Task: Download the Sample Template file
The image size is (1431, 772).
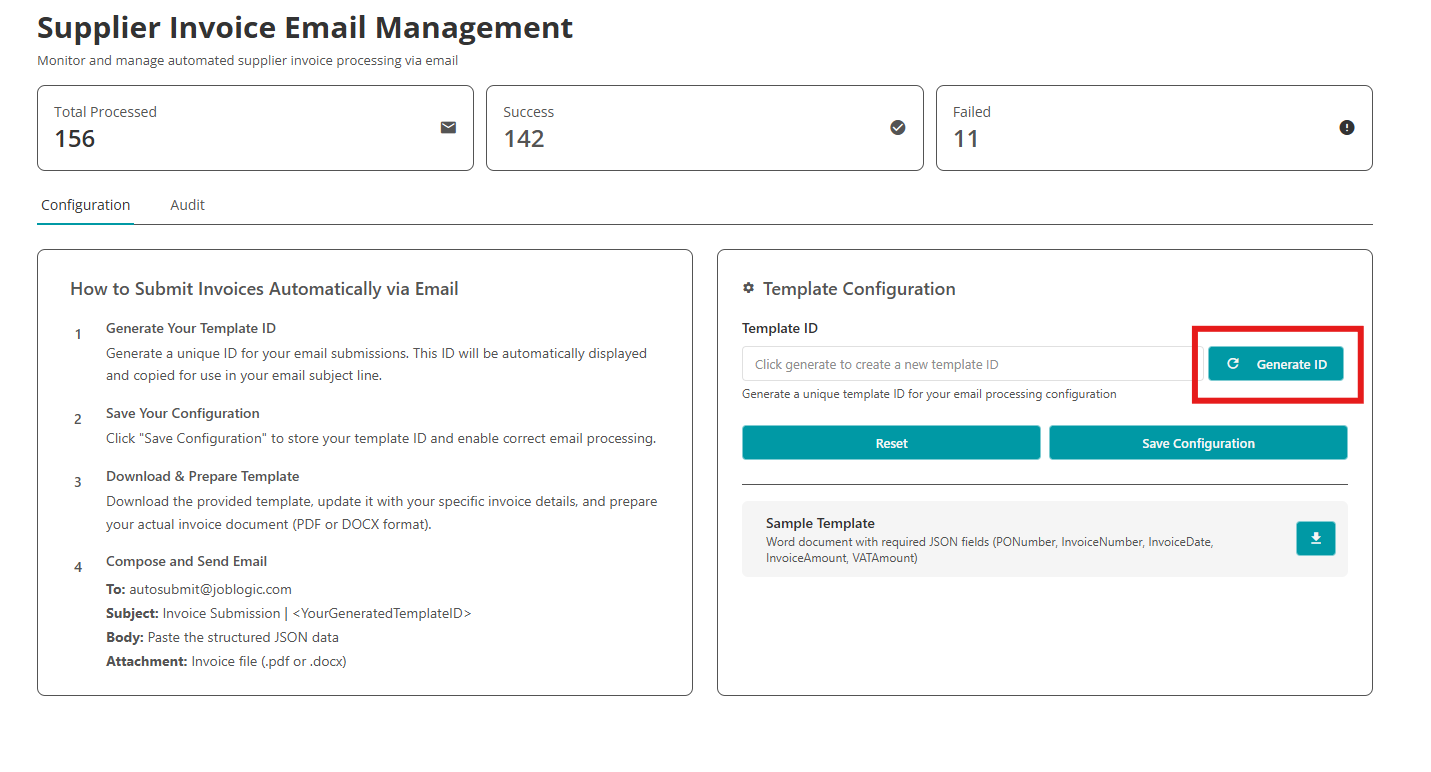Action: tap(1316, 538)
